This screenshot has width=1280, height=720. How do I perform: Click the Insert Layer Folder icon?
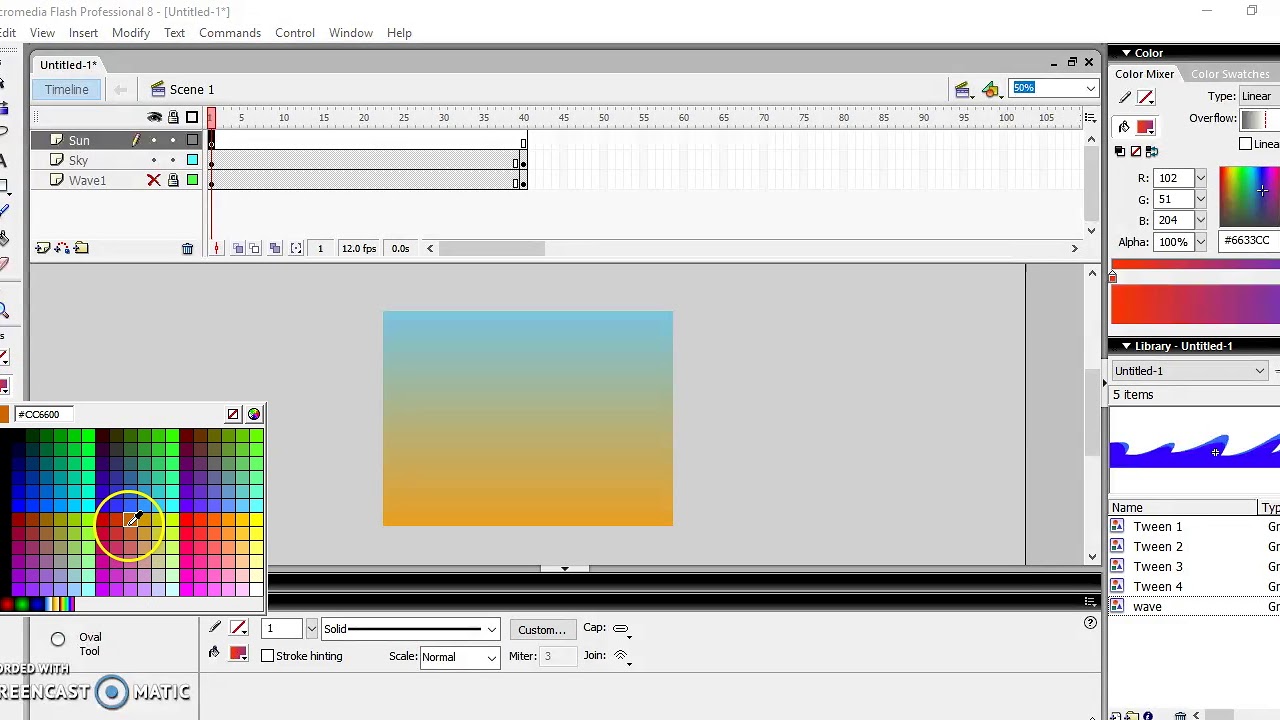click(81, 248)
